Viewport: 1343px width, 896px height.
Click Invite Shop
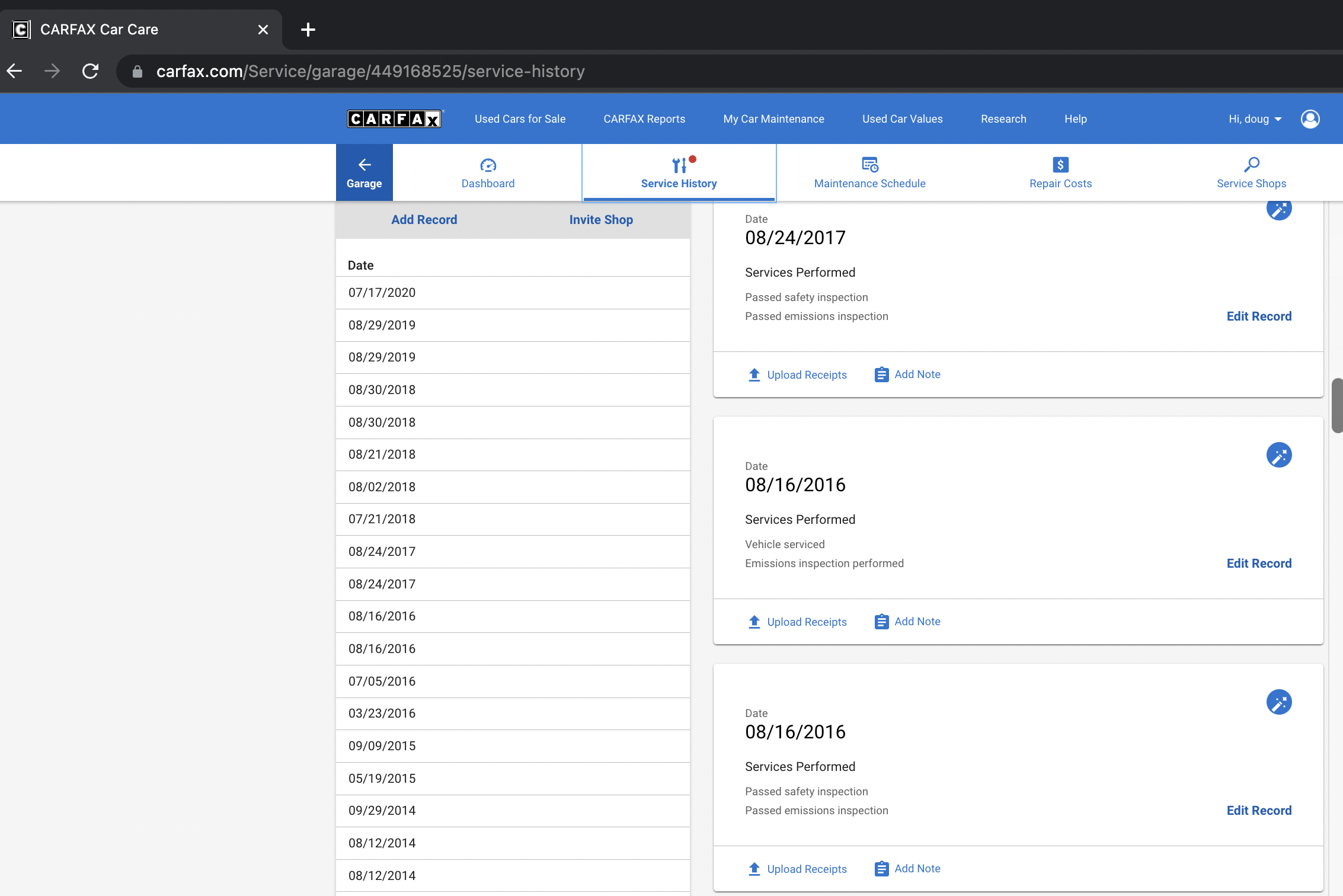(x=601, y=220)
